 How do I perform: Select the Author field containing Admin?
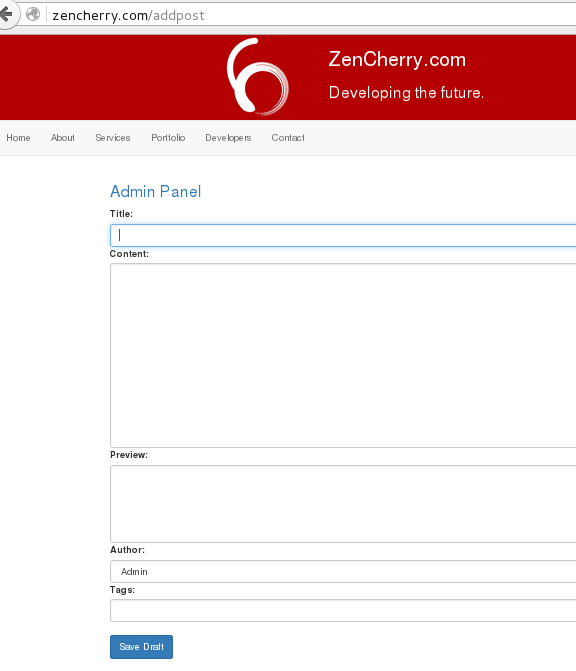click(343, 572)
